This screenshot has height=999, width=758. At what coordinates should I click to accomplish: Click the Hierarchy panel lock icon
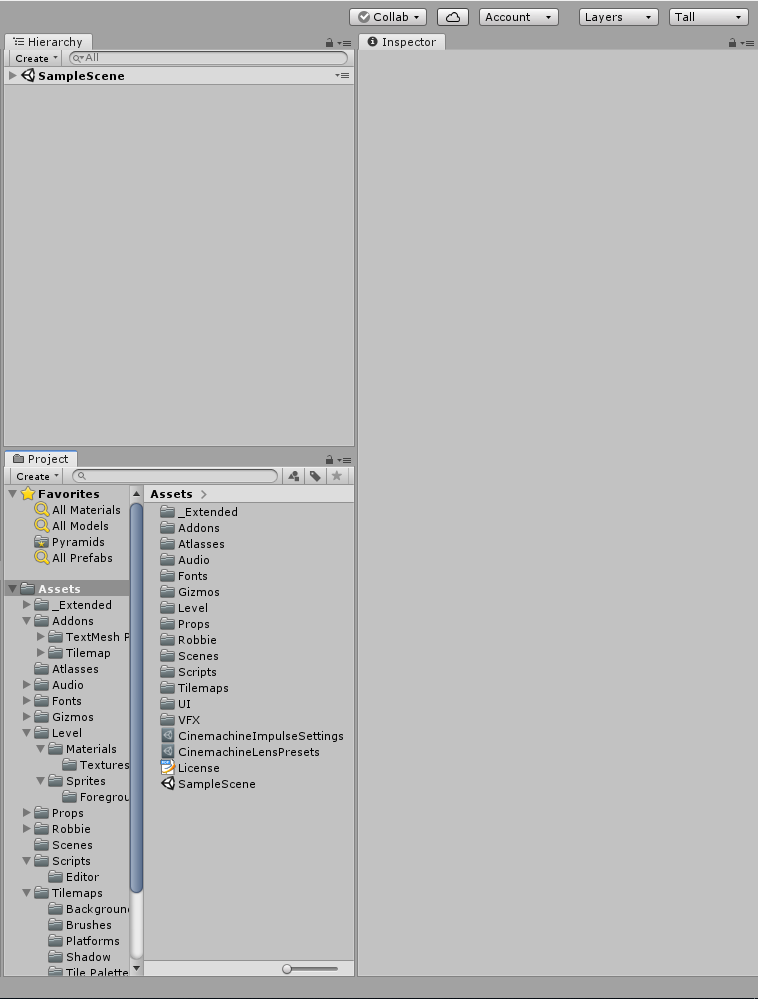[x=329, y=43]
